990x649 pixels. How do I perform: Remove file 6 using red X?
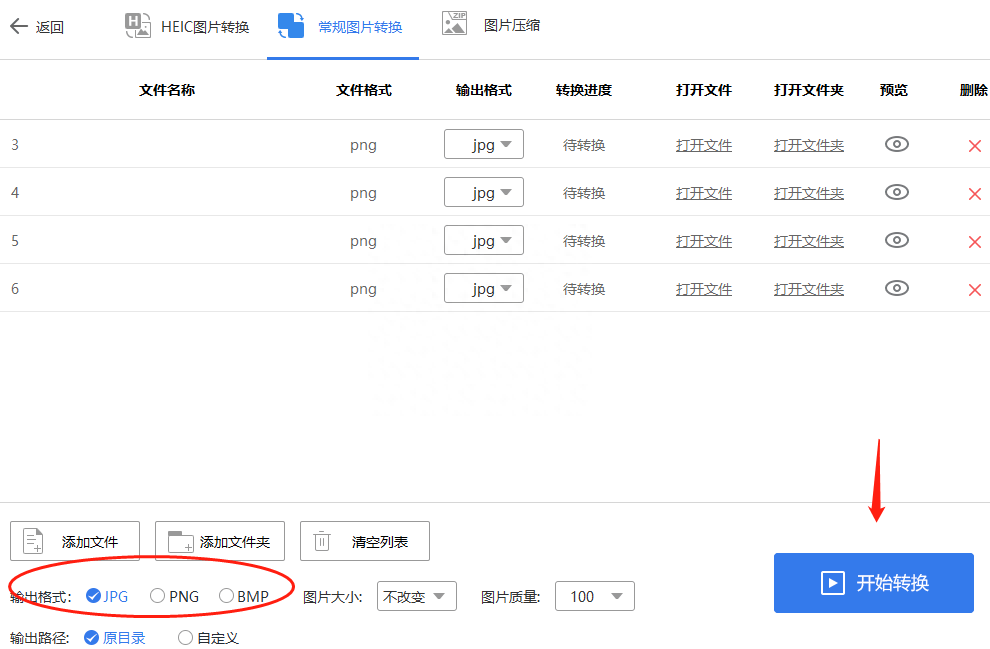coord(974,290)
